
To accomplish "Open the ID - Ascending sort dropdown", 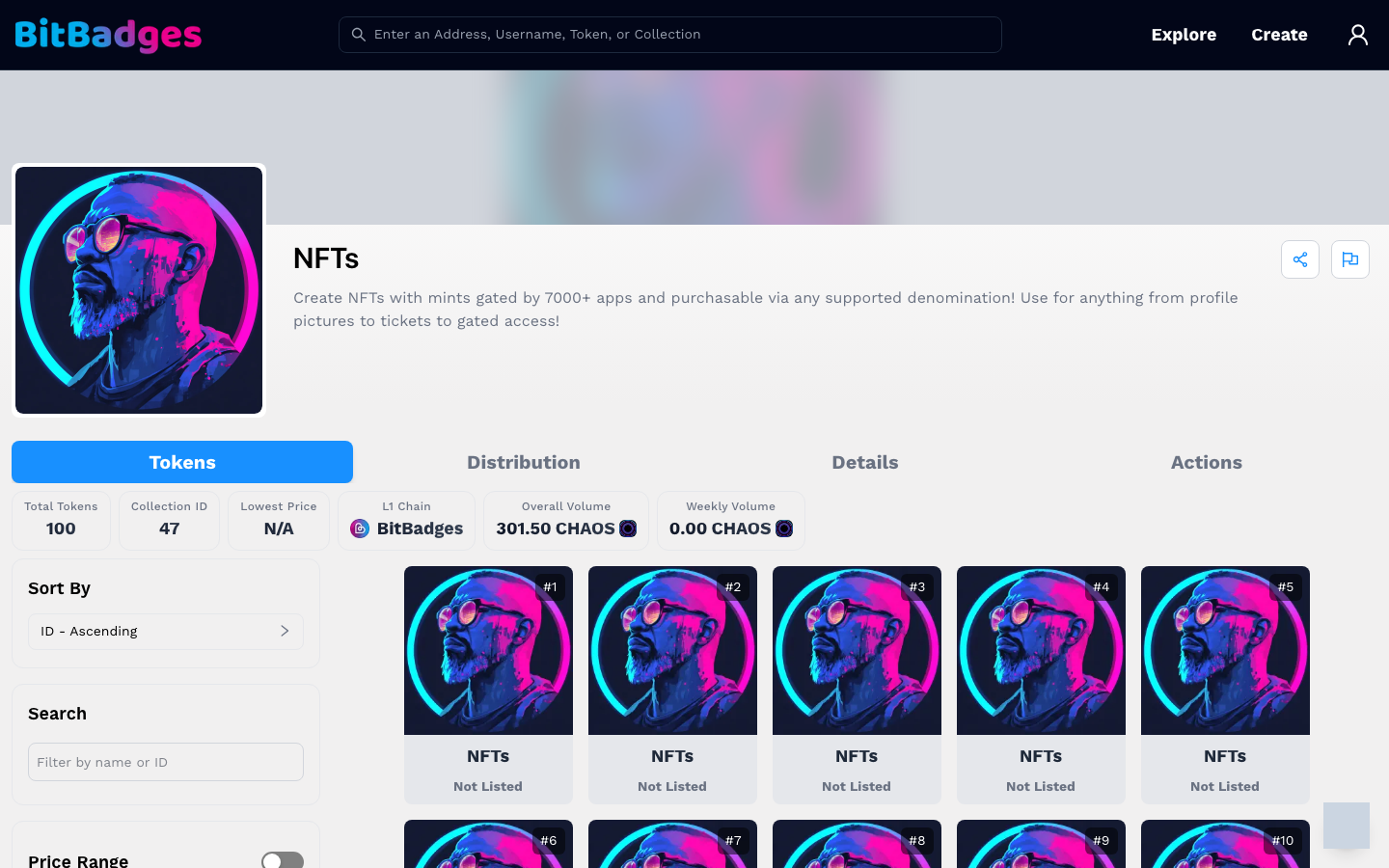I will point(166,632).
